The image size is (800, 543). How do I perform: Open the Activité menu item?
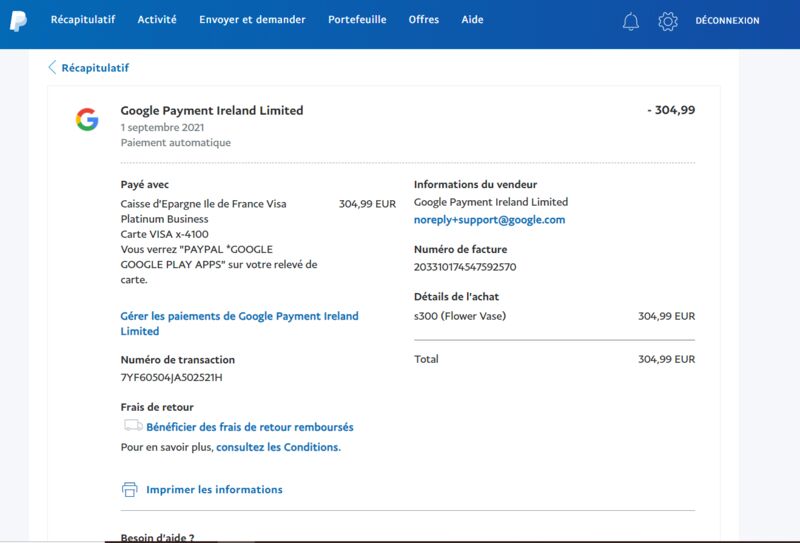point(157,19)
